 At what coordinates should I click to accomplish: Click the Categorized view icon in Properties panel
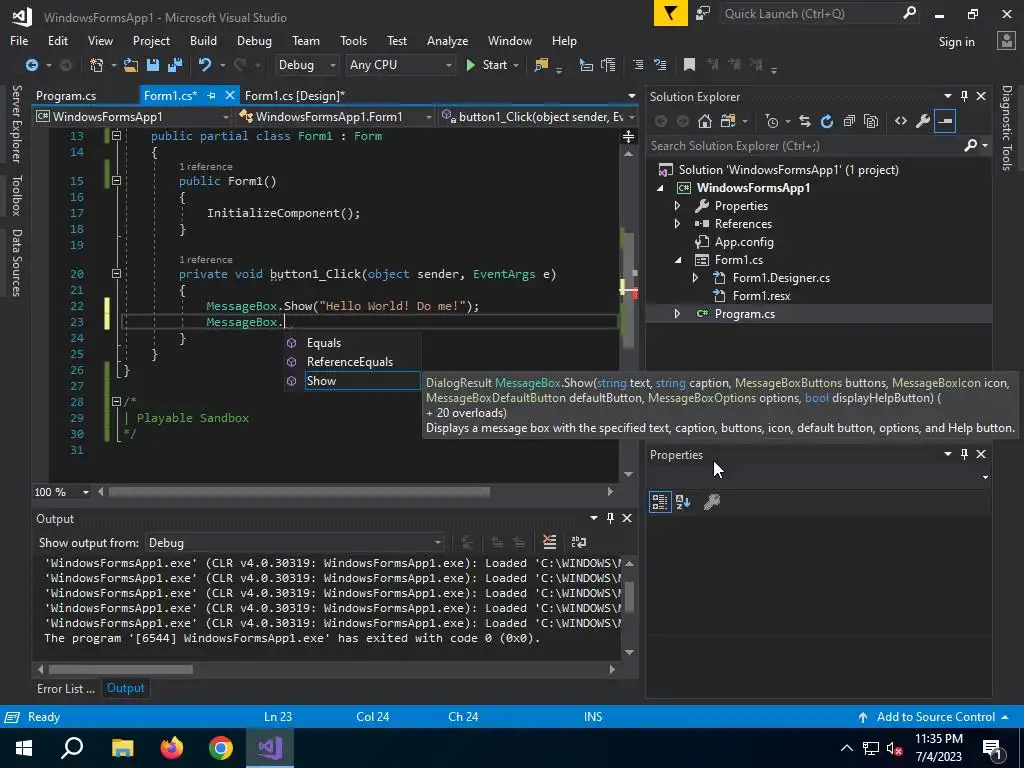click(660, 502)
